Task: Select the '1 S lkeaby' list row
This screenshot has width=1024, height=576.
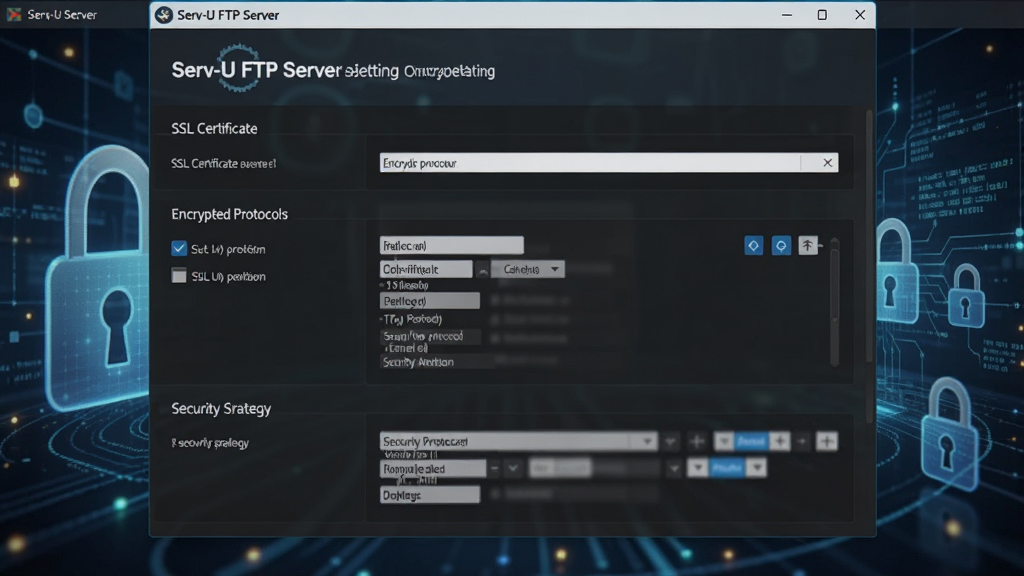Action: (406, 285)
